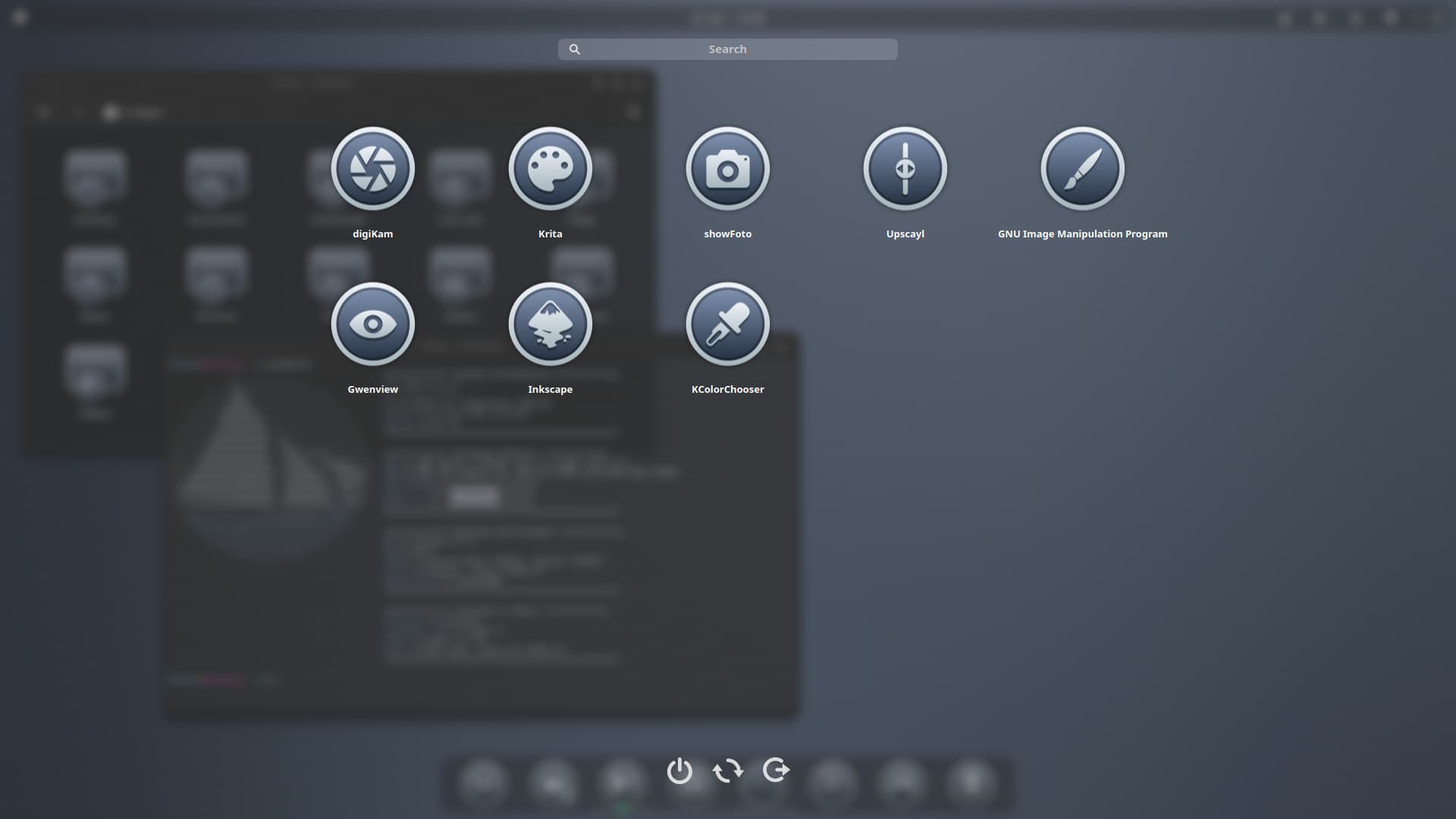Click the restart circular arrows button
This screenshot has width=1456, height=819.
pyautogui.click(x=728, y=770)
